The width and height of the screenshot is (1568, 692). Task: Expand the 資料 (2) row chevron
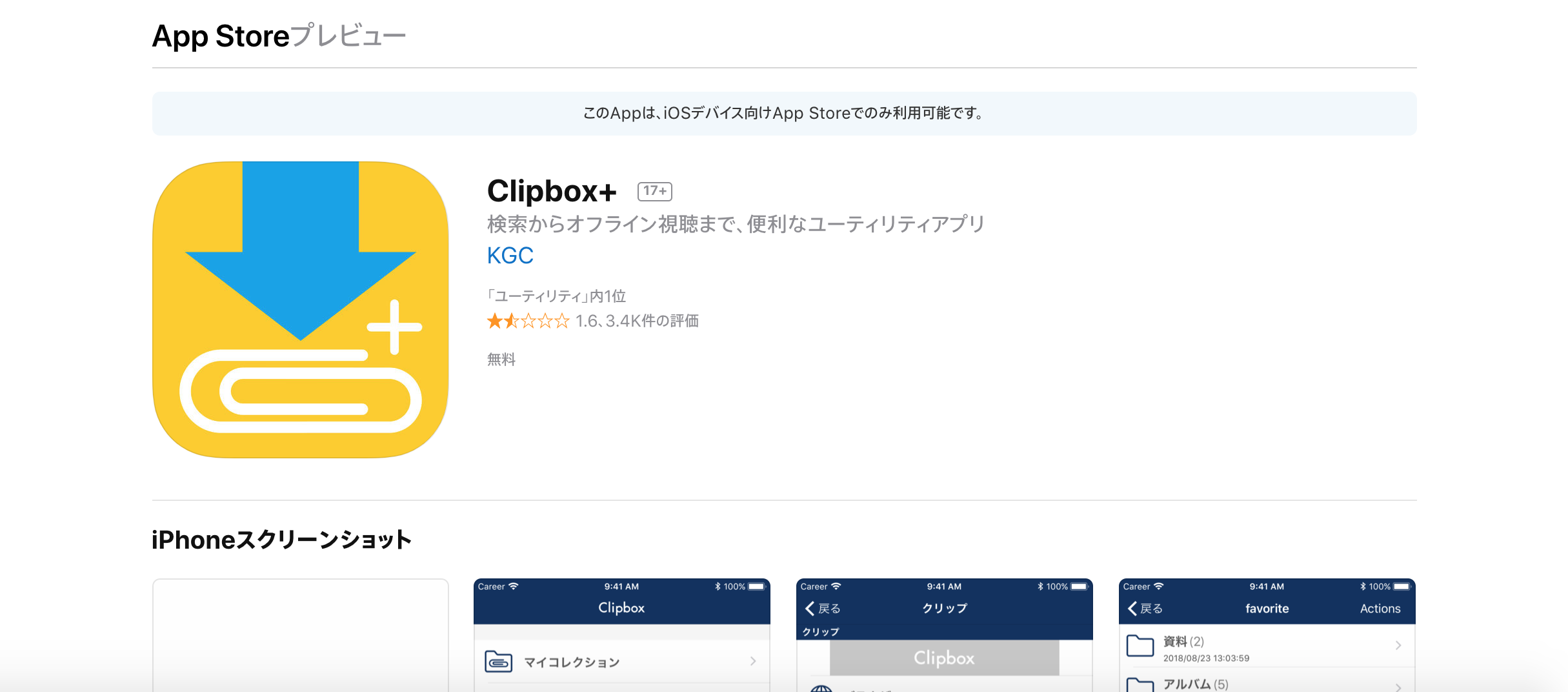point(1398,646)
